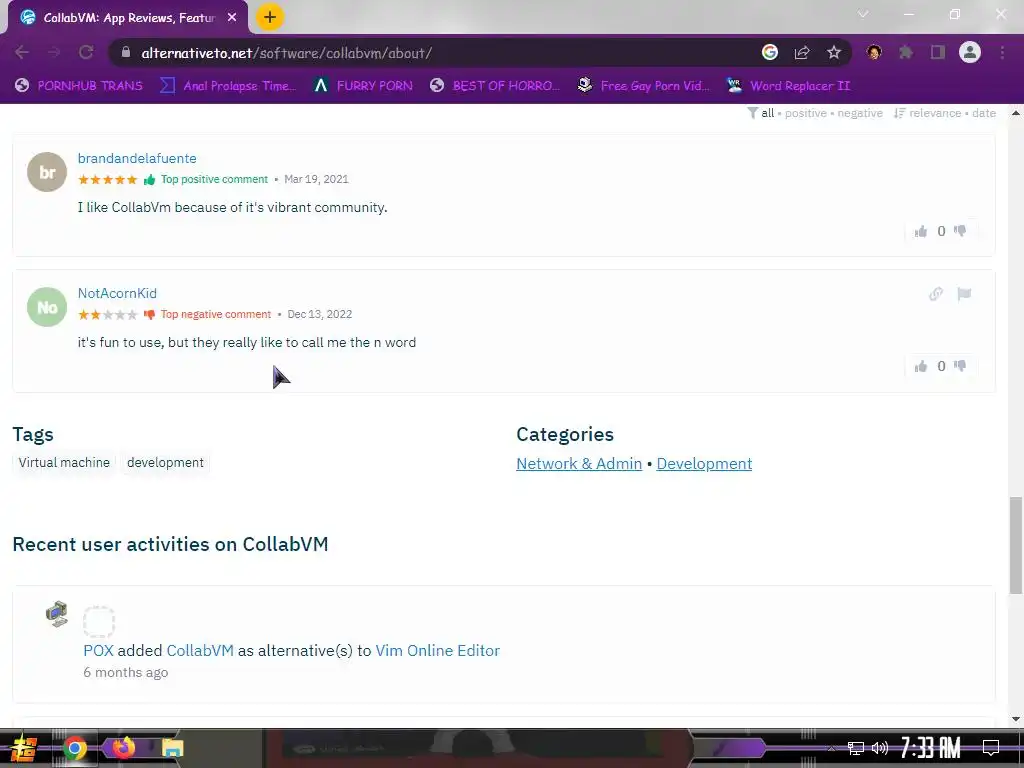Copy link to NotAcornKid's comment via chain icon
This screenshot has height=768, width=1024.
(x=936, y=294)
